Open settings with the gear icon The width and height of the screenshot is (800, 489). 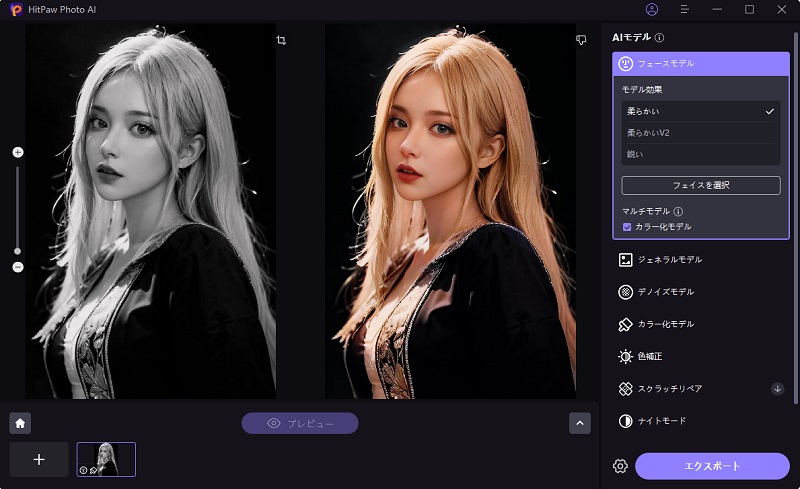point(620,466)
